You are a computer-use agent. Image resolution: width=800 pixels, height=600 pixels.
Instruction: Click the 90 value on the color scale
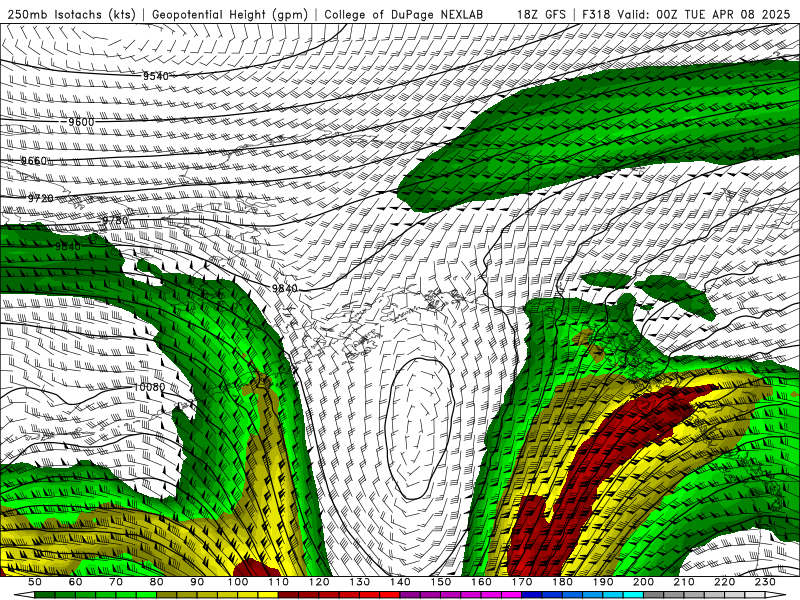[197, 582]
